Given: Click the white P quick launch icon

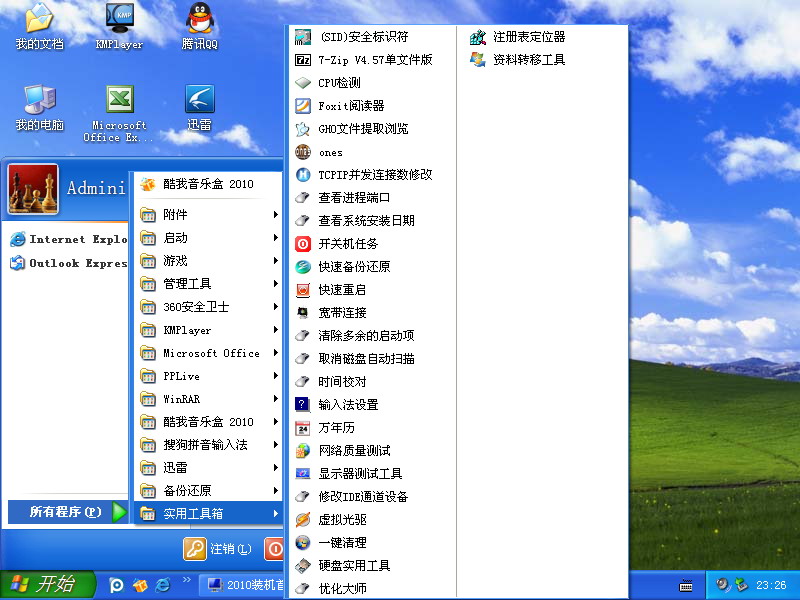Looking at the screenshot, I should 116,585.
